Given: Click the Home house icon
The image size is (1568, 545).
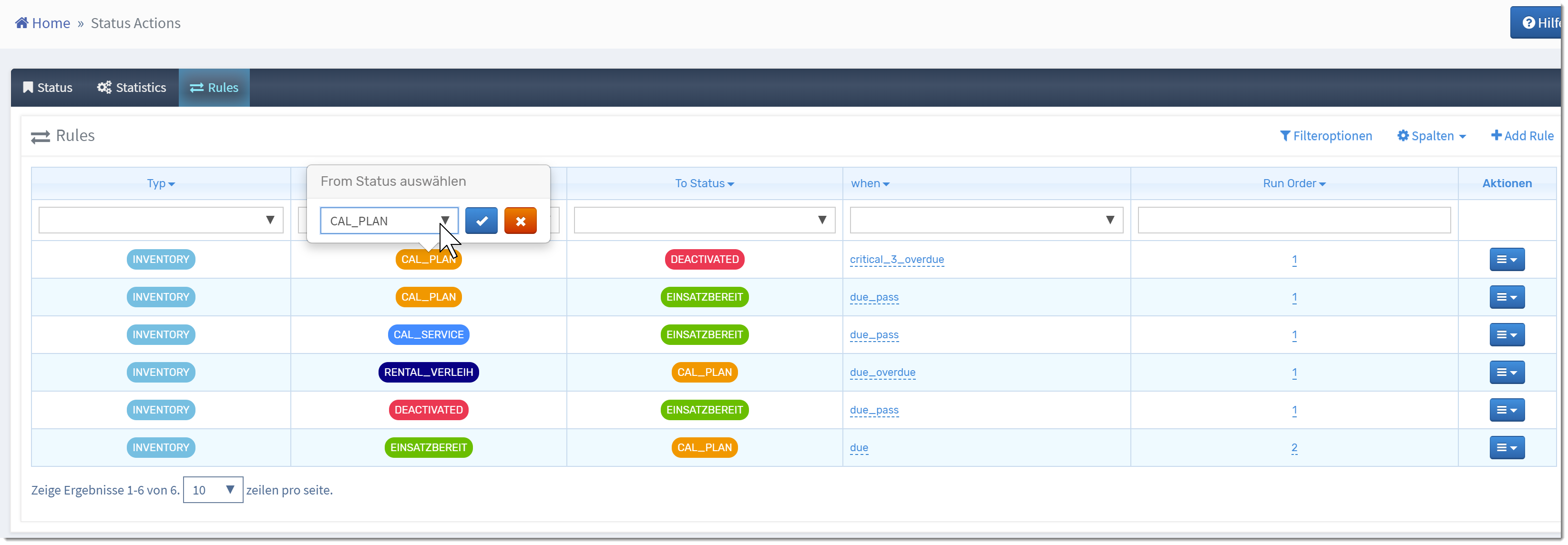Looking at the screenshot, I should (x=21, y=23).
